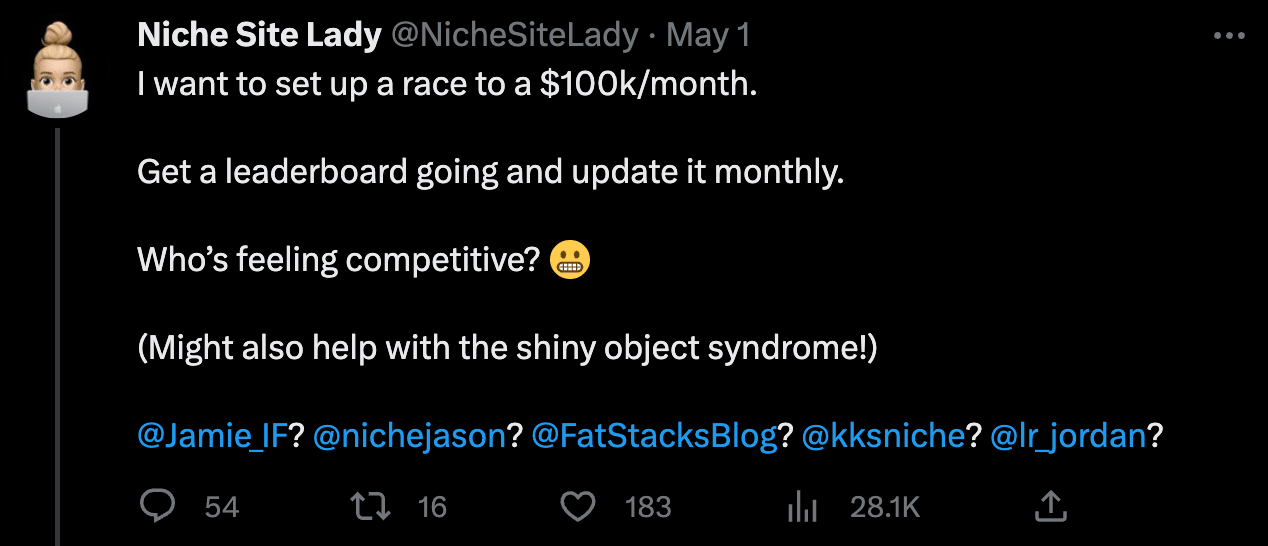
Task: Open the three-dot more options menu
Action: 1228,36
